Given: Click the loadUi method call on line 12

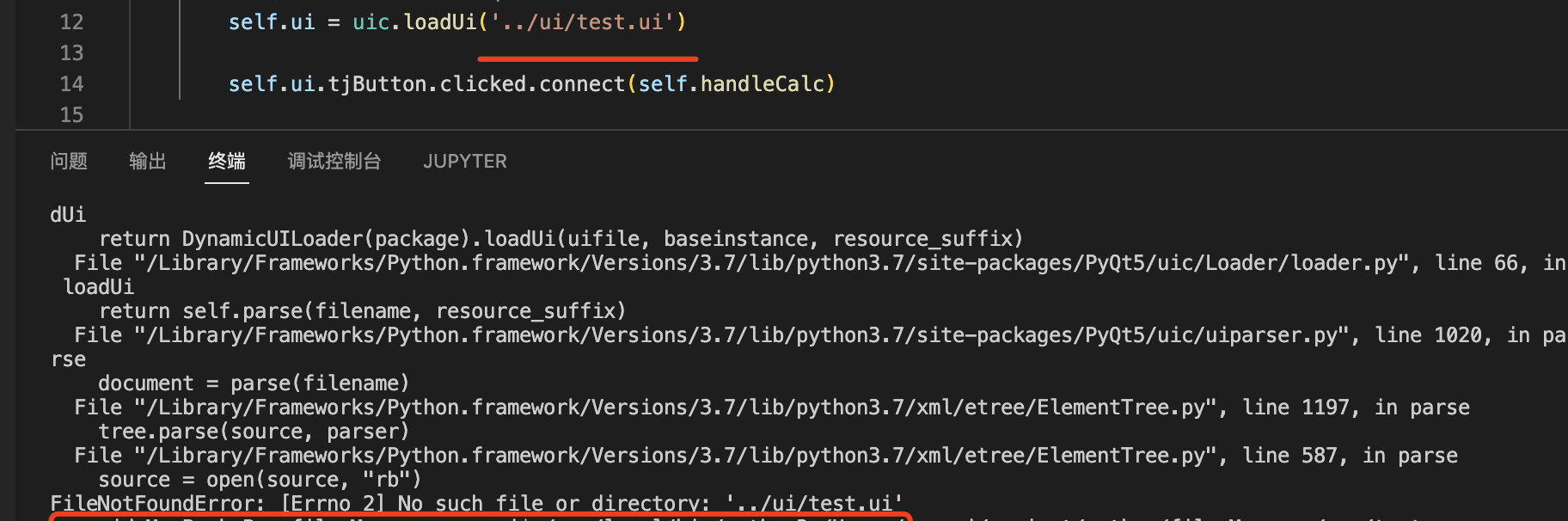Looking at the screenshot, I should pyautogui.click(x=439, y=22).
